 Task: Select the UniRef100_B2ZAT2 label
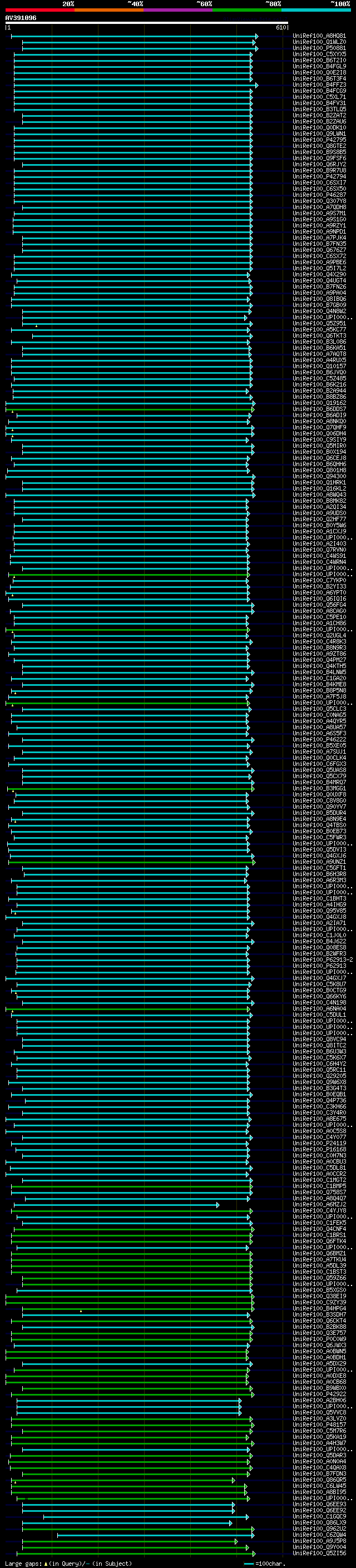pos(319,115)
